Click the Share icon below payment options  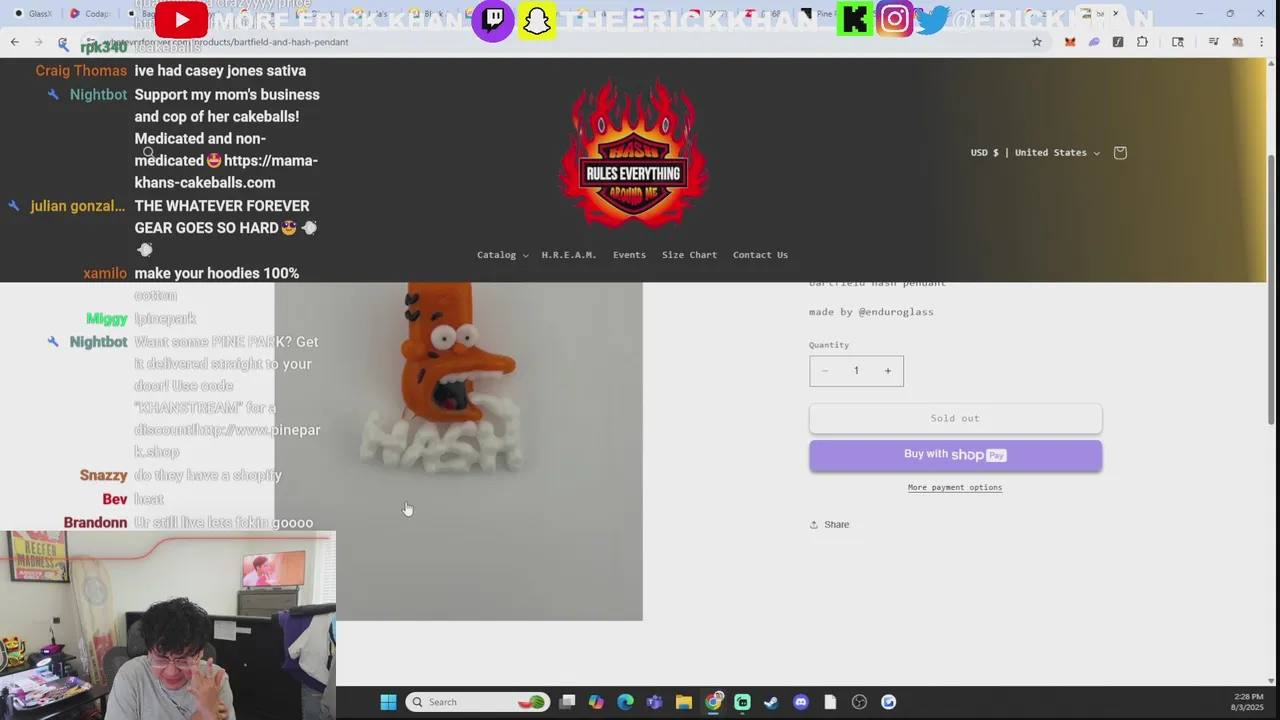(814, 525)
